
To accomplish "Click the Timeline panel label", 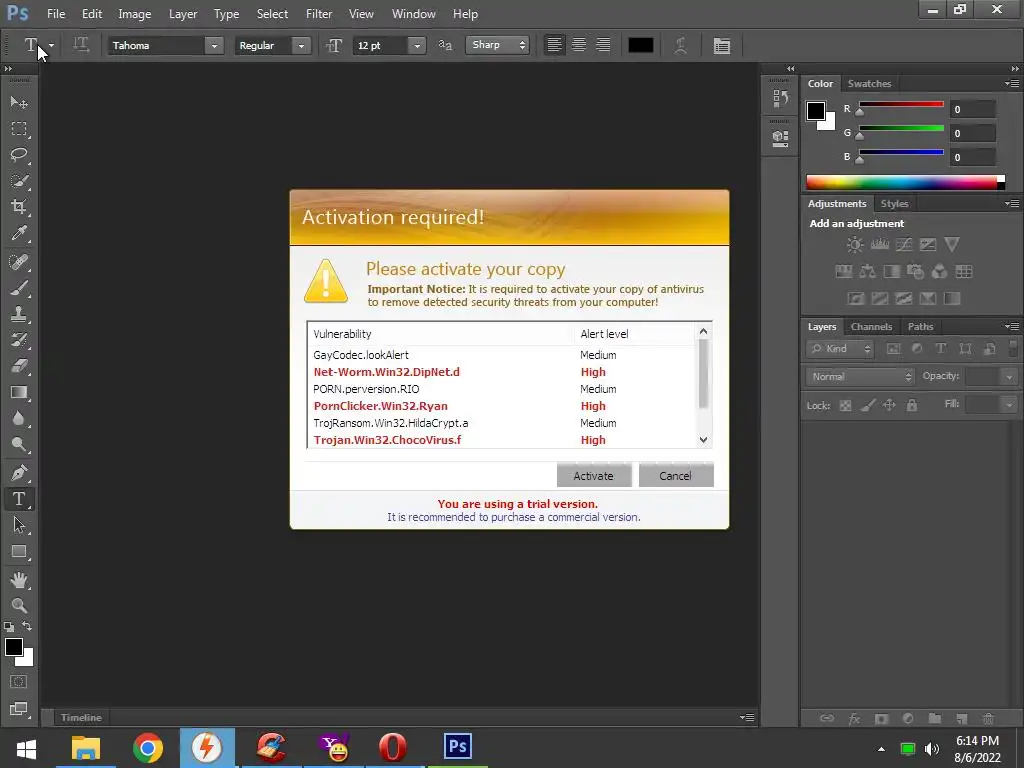I will coord(81,717).
